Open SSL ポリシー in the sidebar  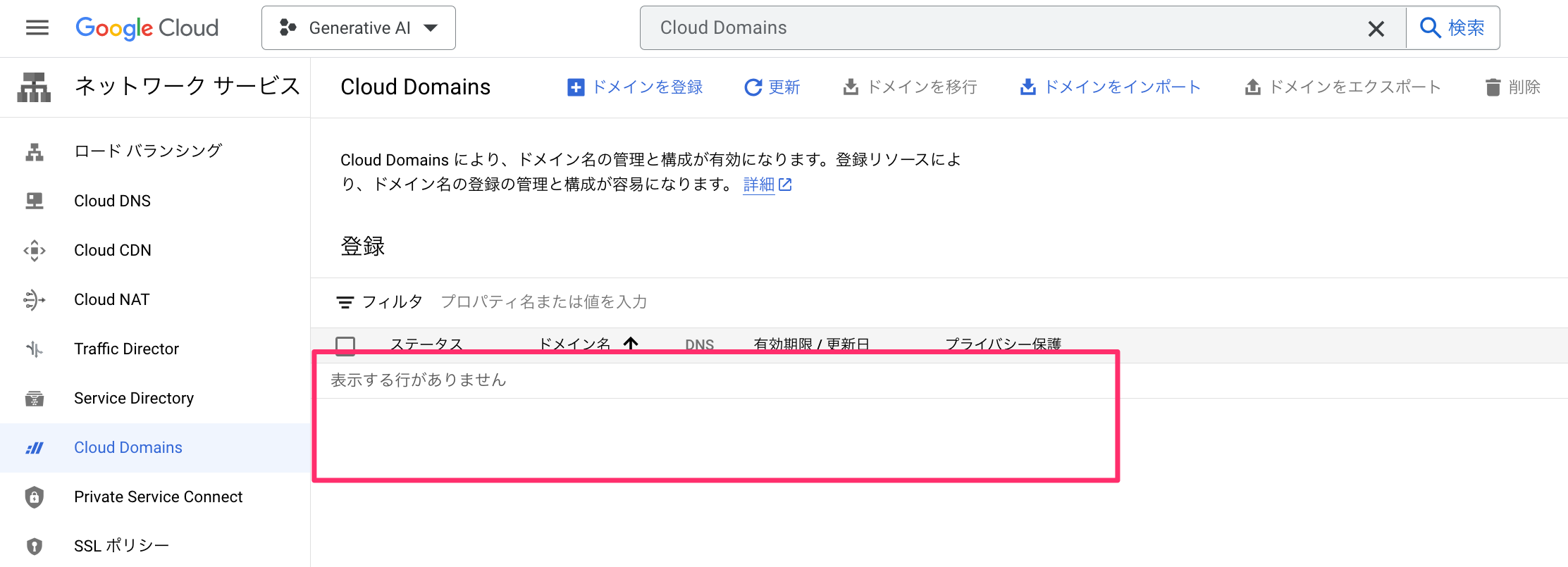pos(155,546)
